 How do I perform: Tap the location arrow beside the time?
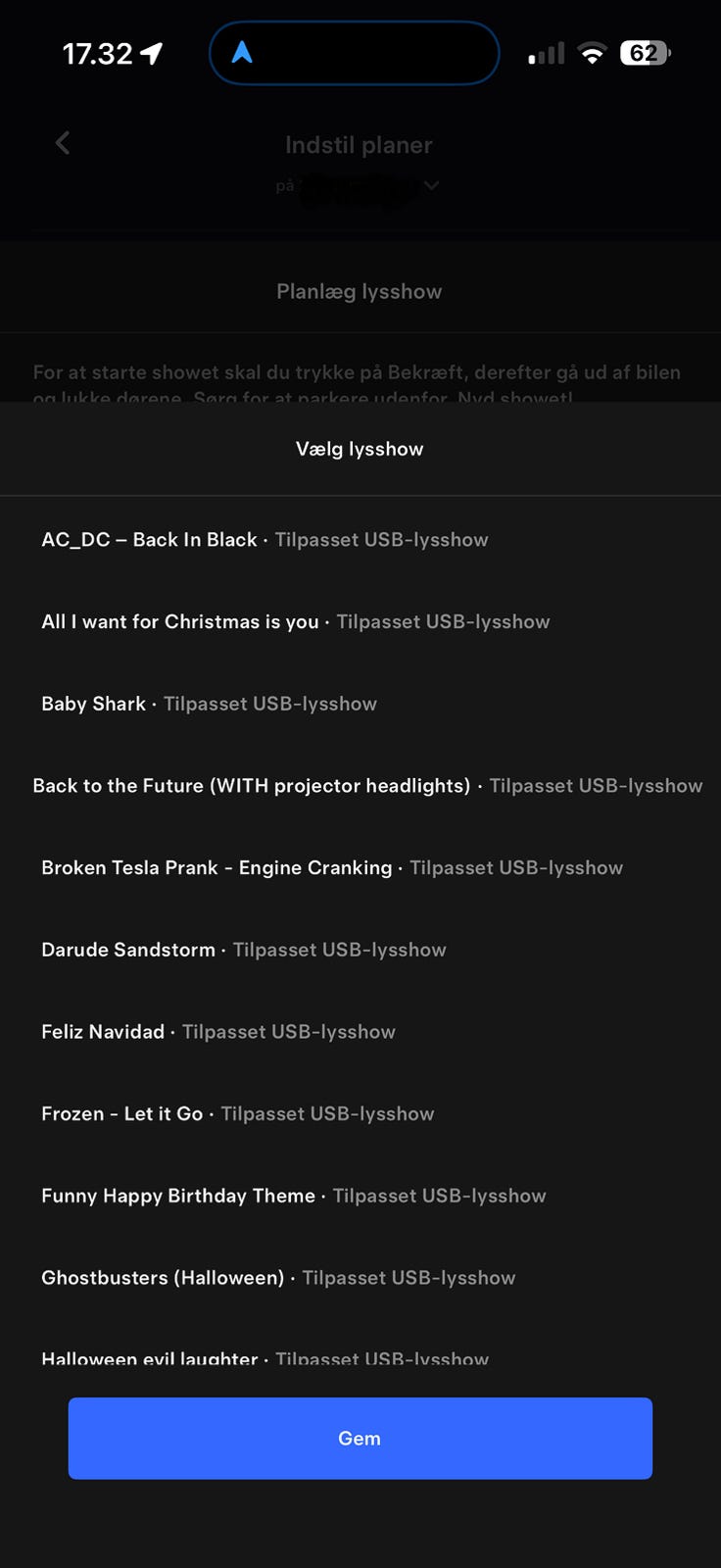click(152, 53)
